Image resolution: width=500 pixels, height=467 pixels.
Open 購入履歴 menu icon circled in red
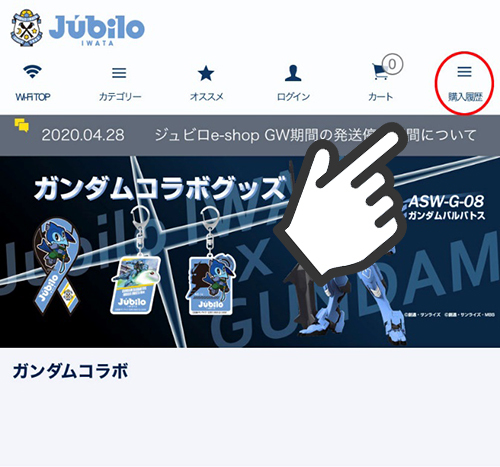464,71
